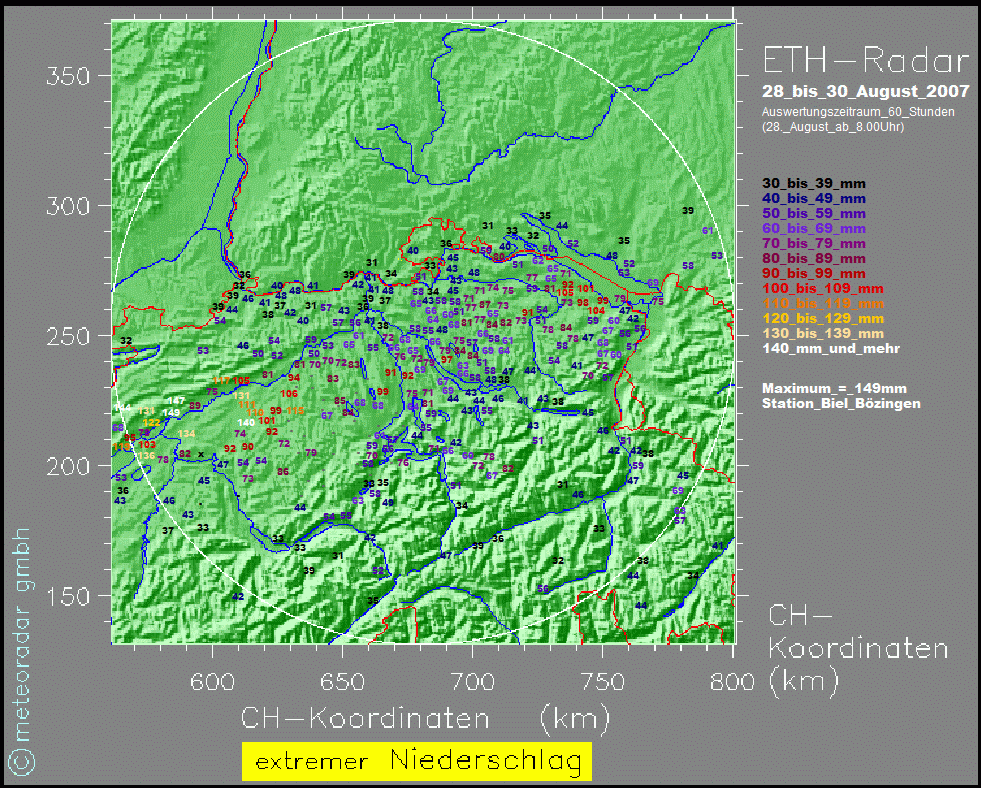Select the '30_bis_39_mm' legend entry
The height and width of the screenshot is (788, 981).
814,184
